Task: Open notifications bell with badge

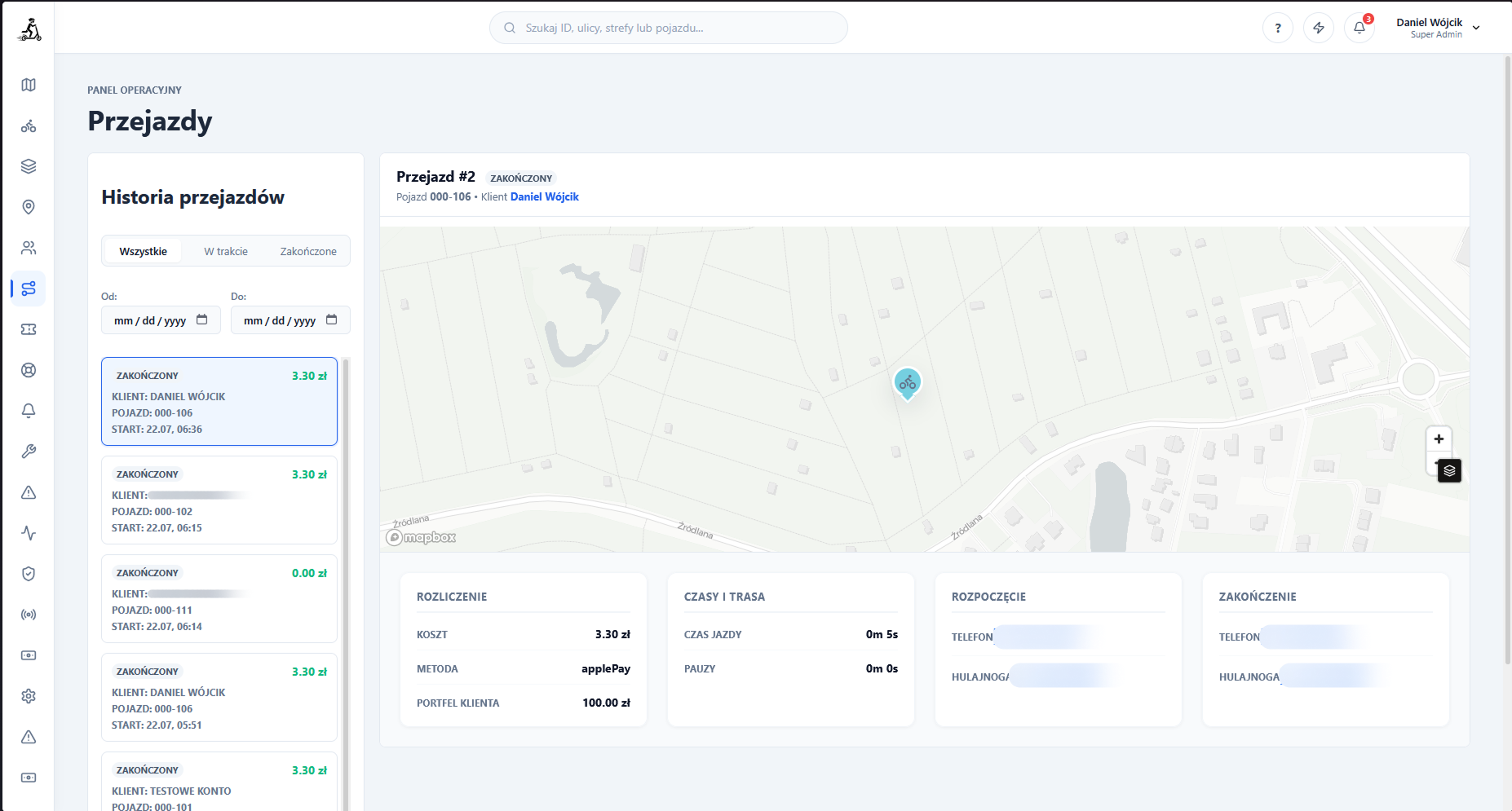Action: click(x=1359, y=28)
